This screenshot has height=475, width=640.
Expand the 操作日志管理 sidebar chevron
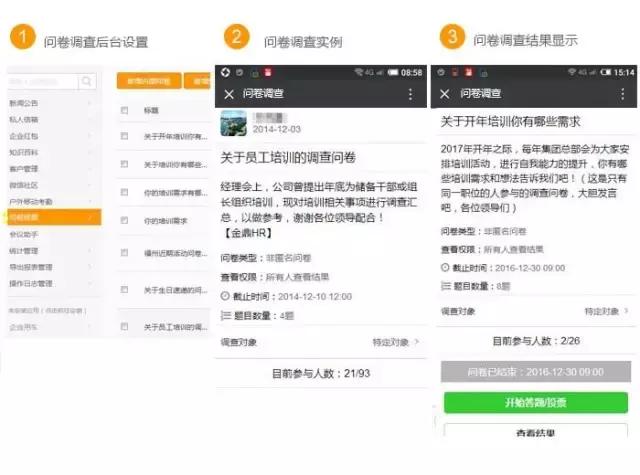tap(90, 284)
